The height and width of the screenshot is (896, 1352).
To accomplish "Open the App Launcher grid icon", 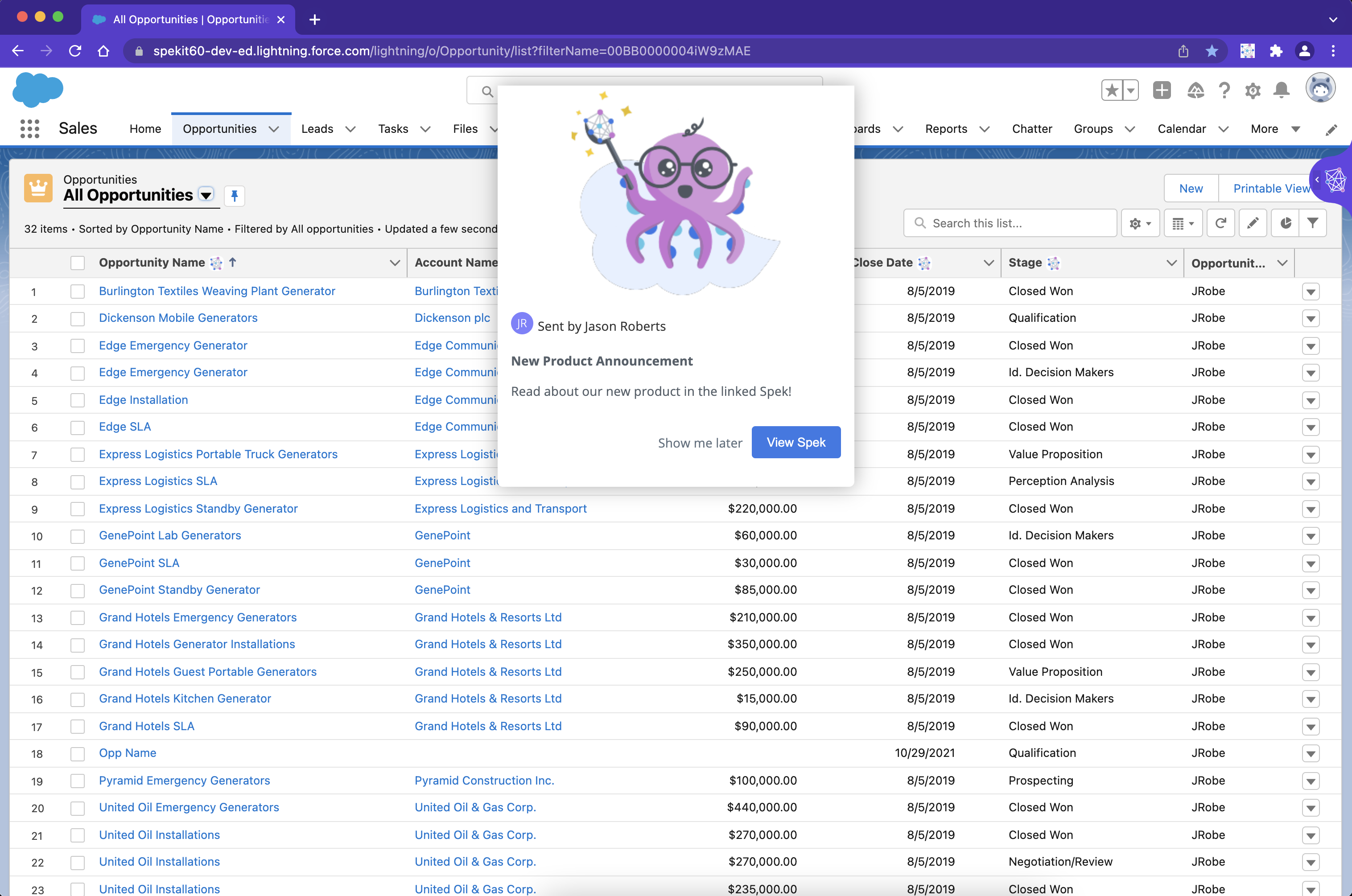I will click(x=30, y=128).
